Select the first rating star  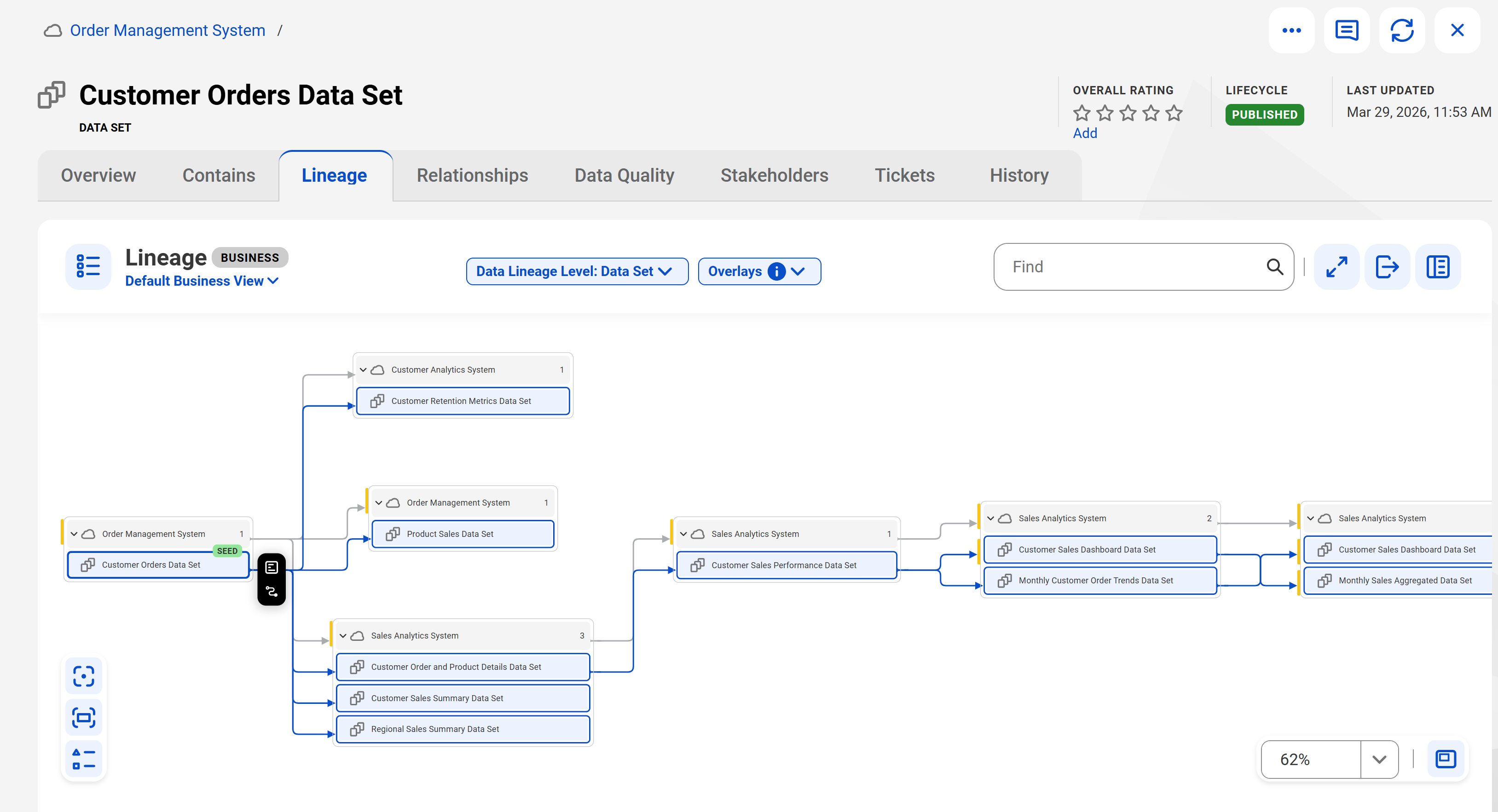[x=1082, y=113]
